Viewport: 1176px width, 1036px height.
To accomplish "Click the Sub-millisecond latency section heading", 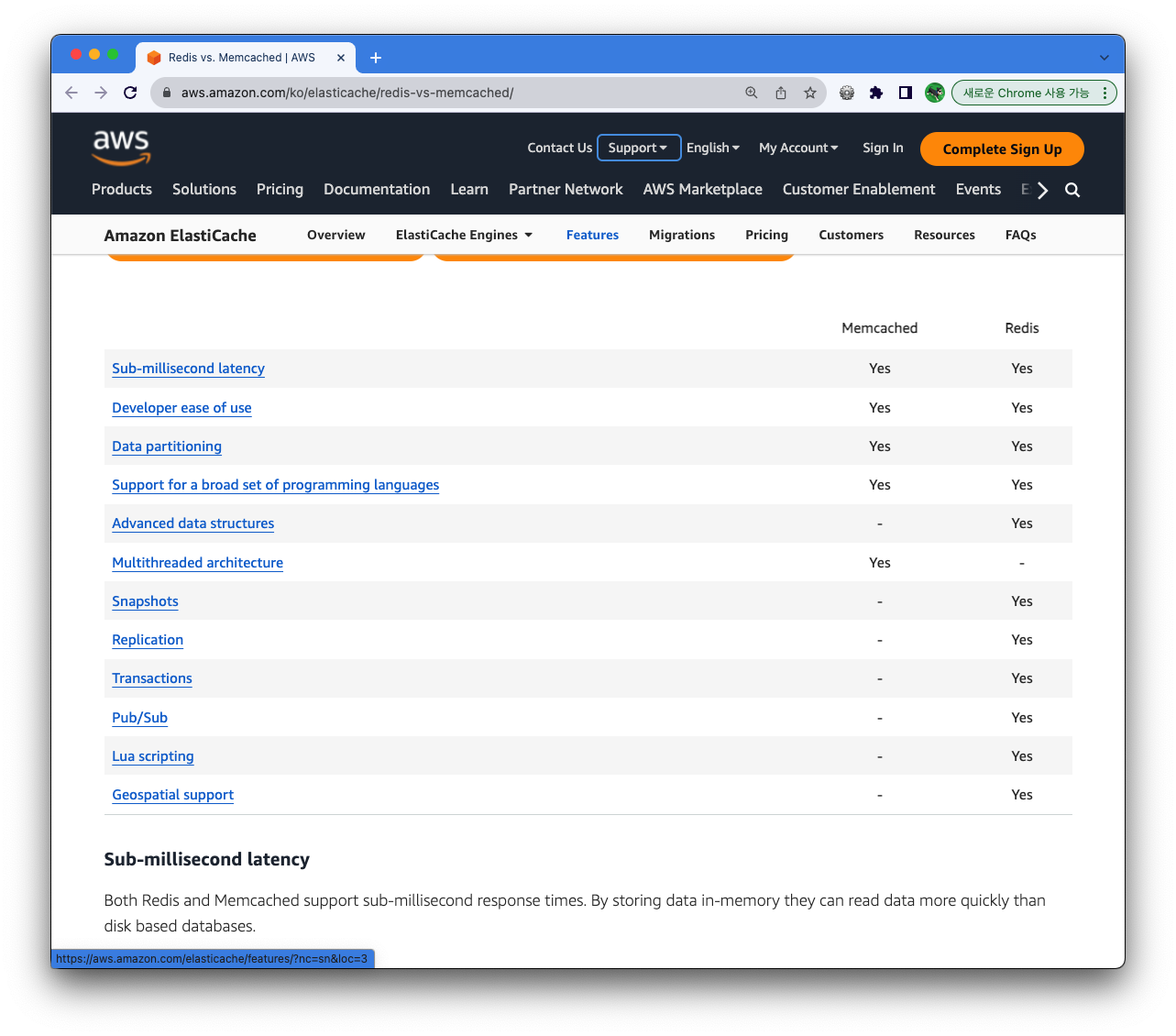I will (207, 860).
